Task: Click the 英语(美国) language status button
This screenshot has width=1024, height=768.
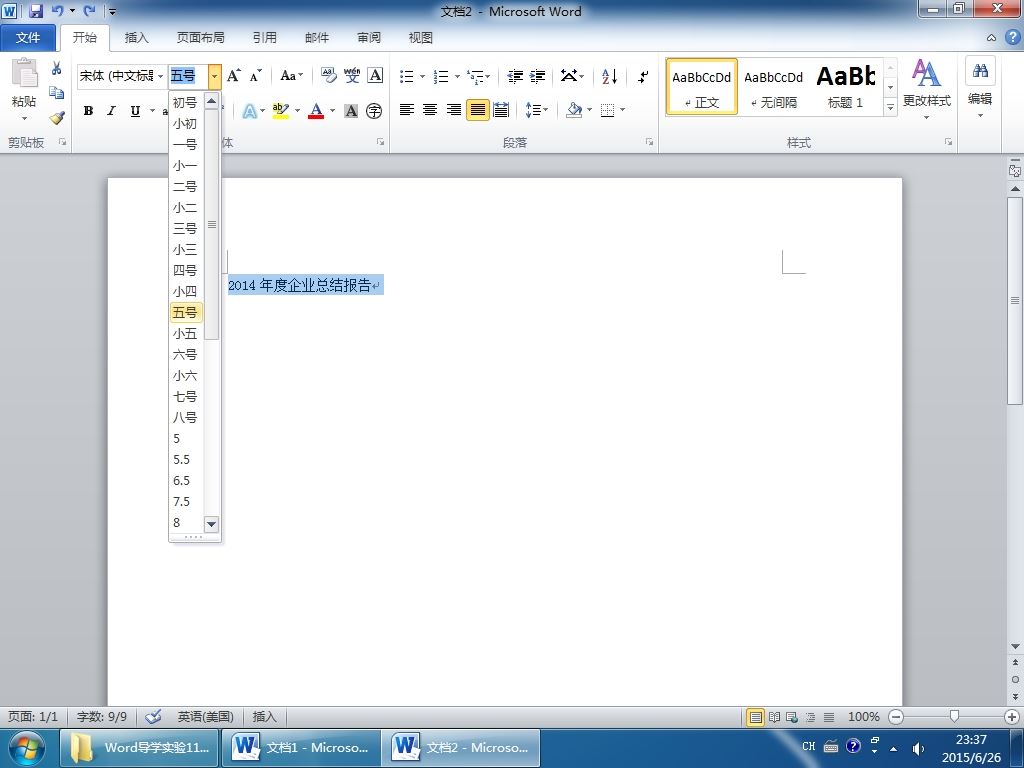Action: [x=206, y=716]
